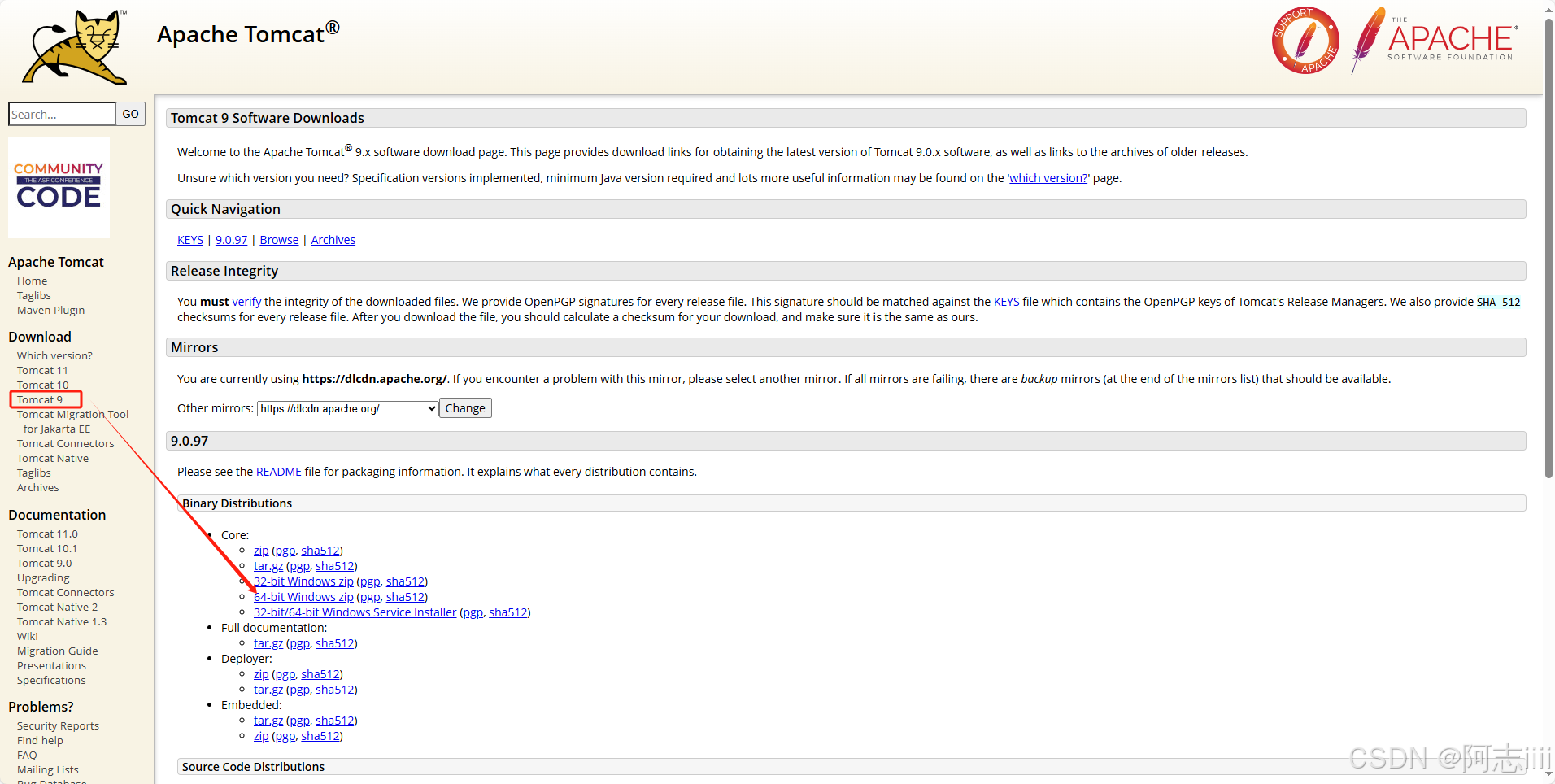Select Tomcat 11 download page
This screenshot has height=784, width=1555.
coord(42,371)
